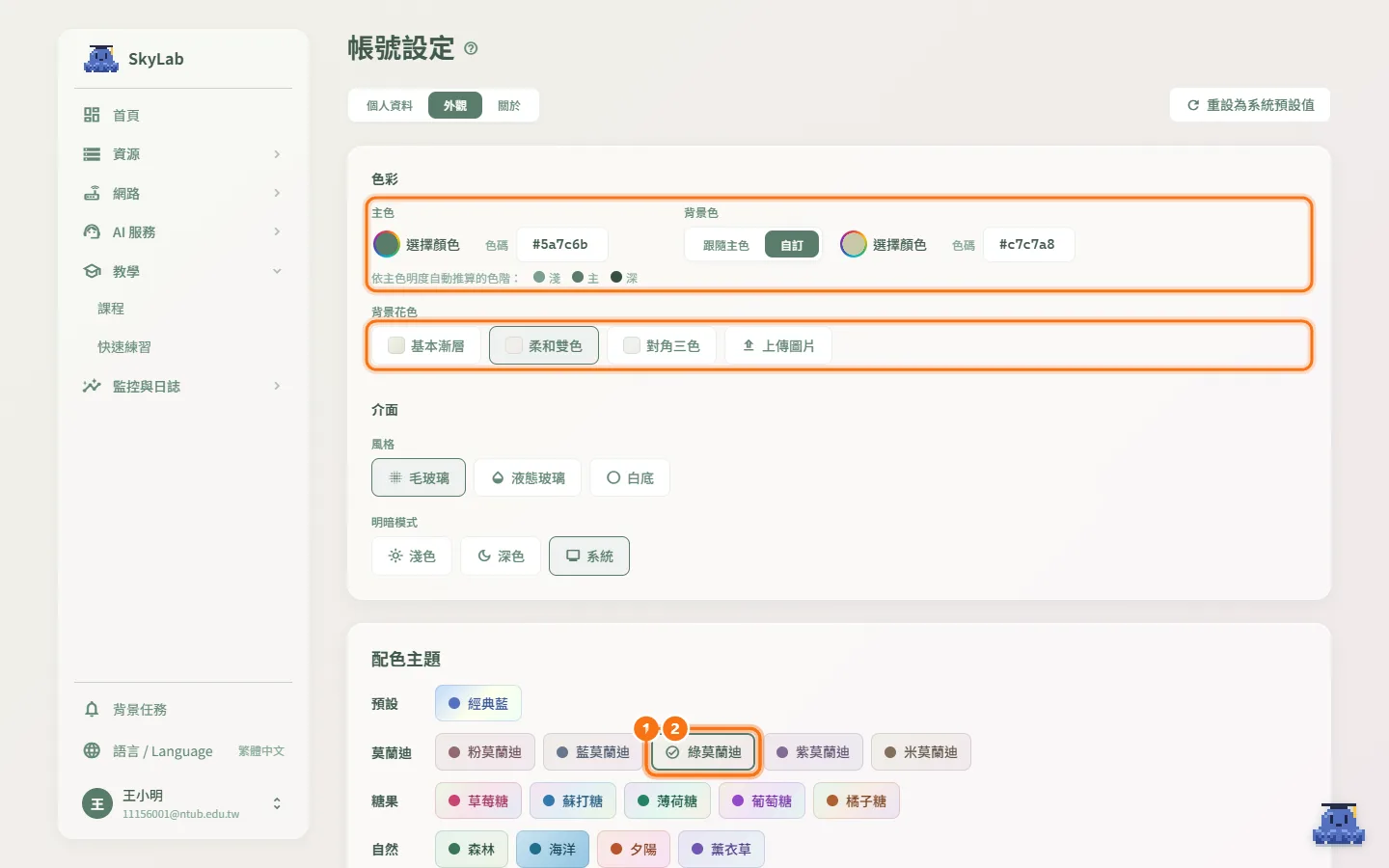This screenshot has height=868, width=1389.
Task: Click the 教學 graduation cap icon
Action: [92, 271]
